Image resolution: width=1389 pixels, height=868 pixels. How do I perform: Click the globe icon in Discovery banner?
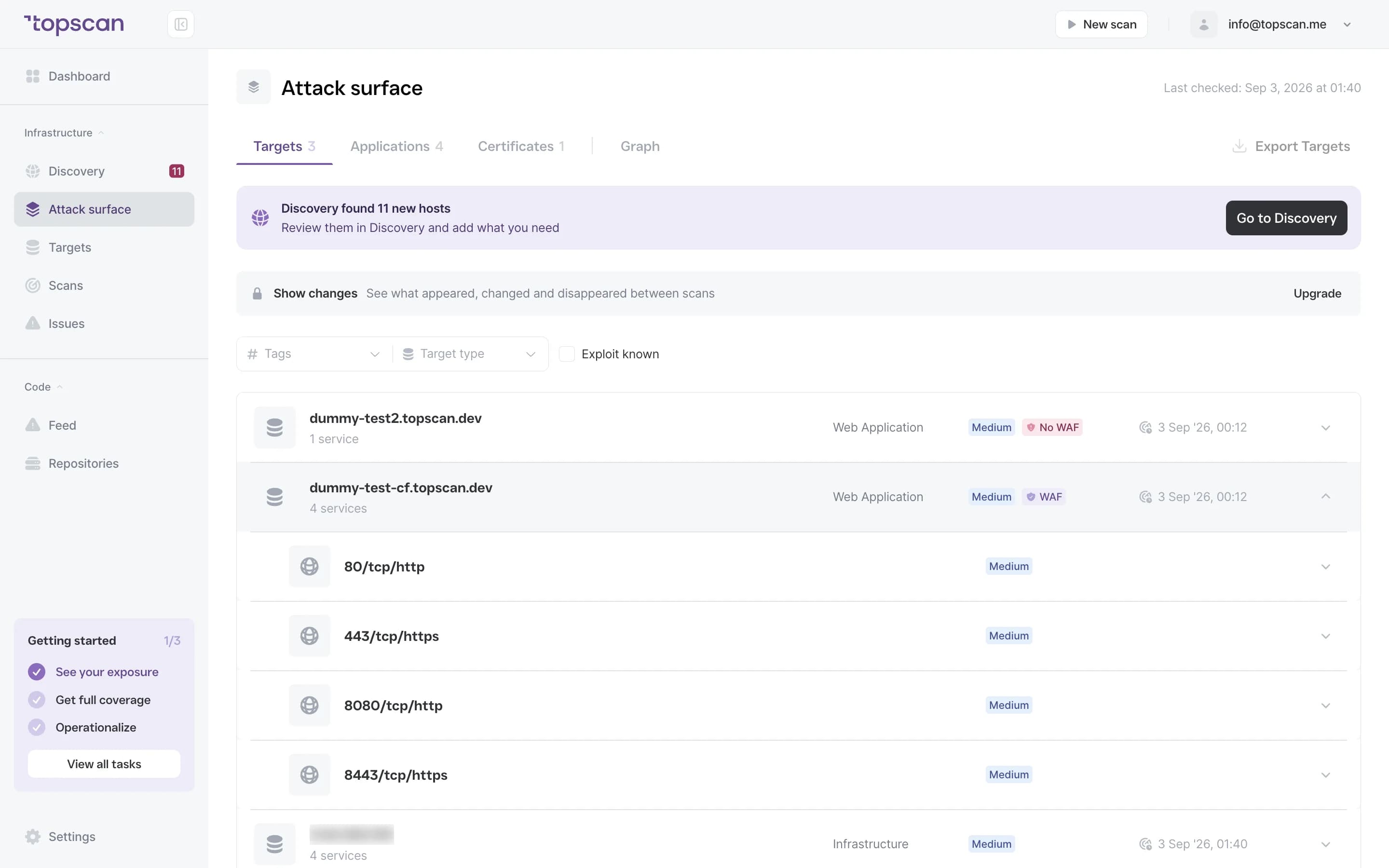pyautogui.click(x=260, y=217)
